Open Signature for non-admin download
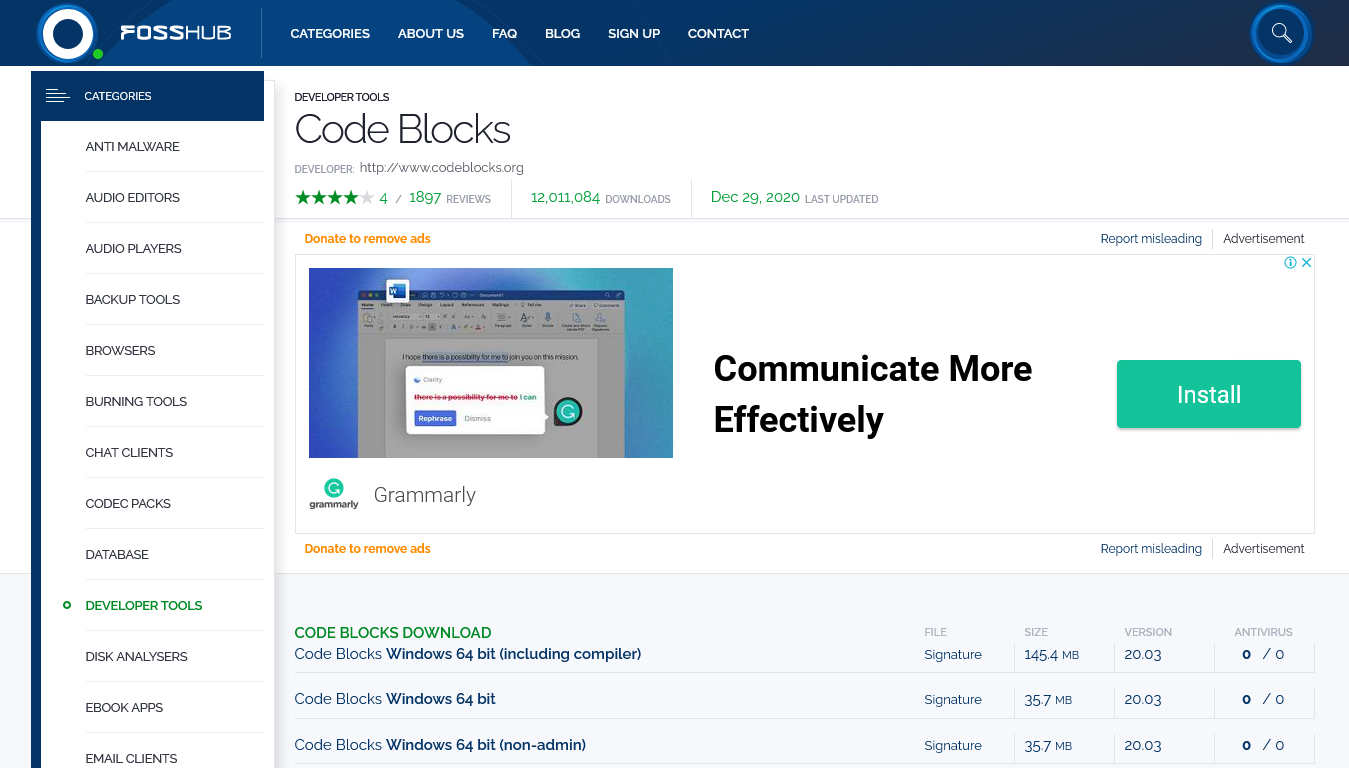Screen dimensions: 1349x768 point(953,745)
